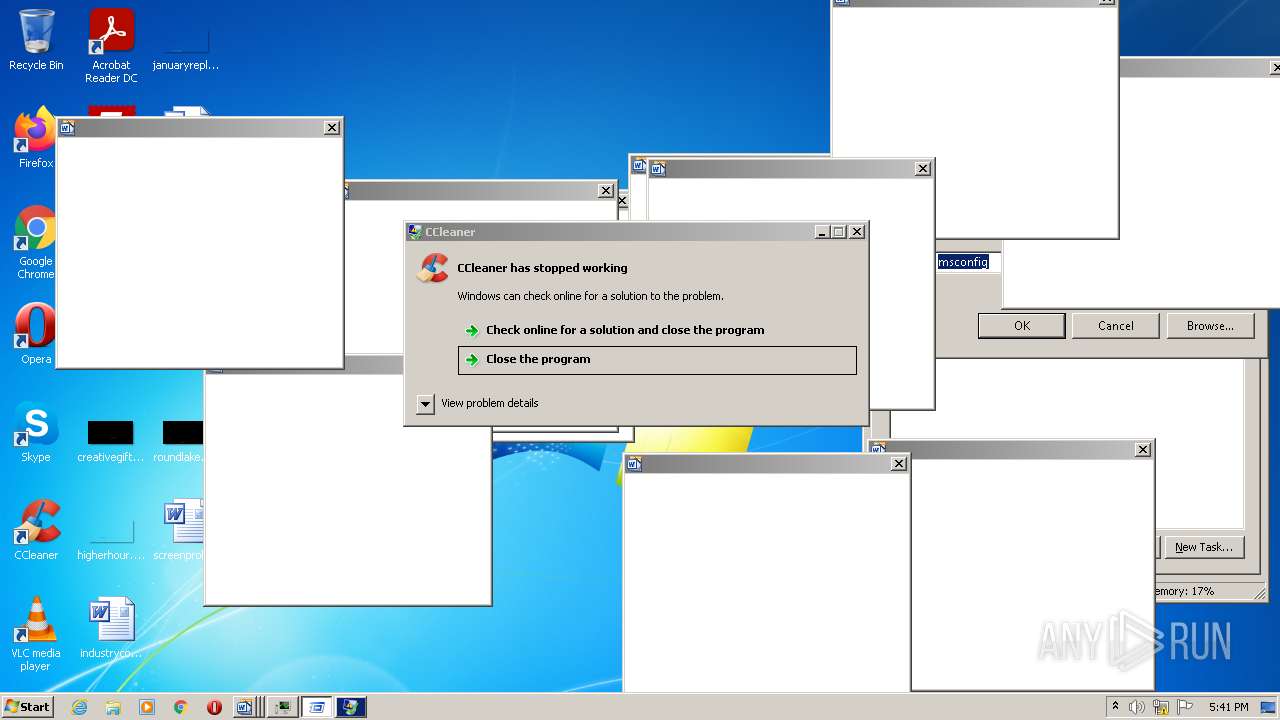This screenshot has height=720, width=1280.
Task: Open Action Center flag in the tray
Action: pyautogui.click(x=1185, y=707)
